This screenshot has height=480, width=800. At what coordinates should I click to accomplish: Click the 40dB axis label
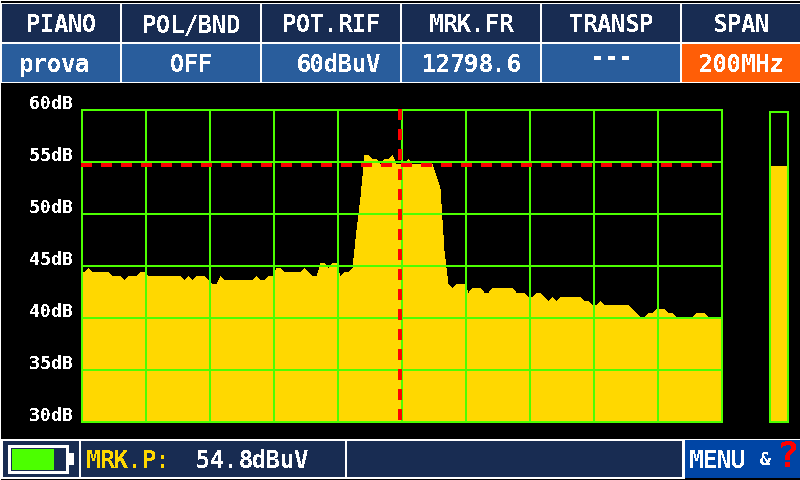[x=51, y=311]
